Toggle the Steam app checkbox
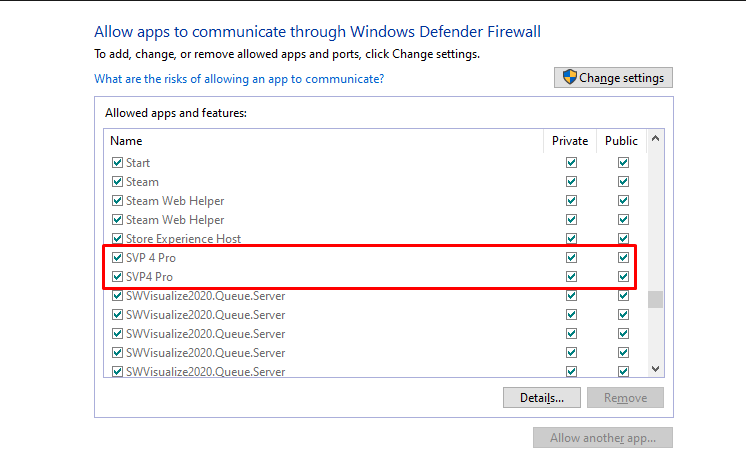Viewport: 746px width, 472px height. coord(117,182)
